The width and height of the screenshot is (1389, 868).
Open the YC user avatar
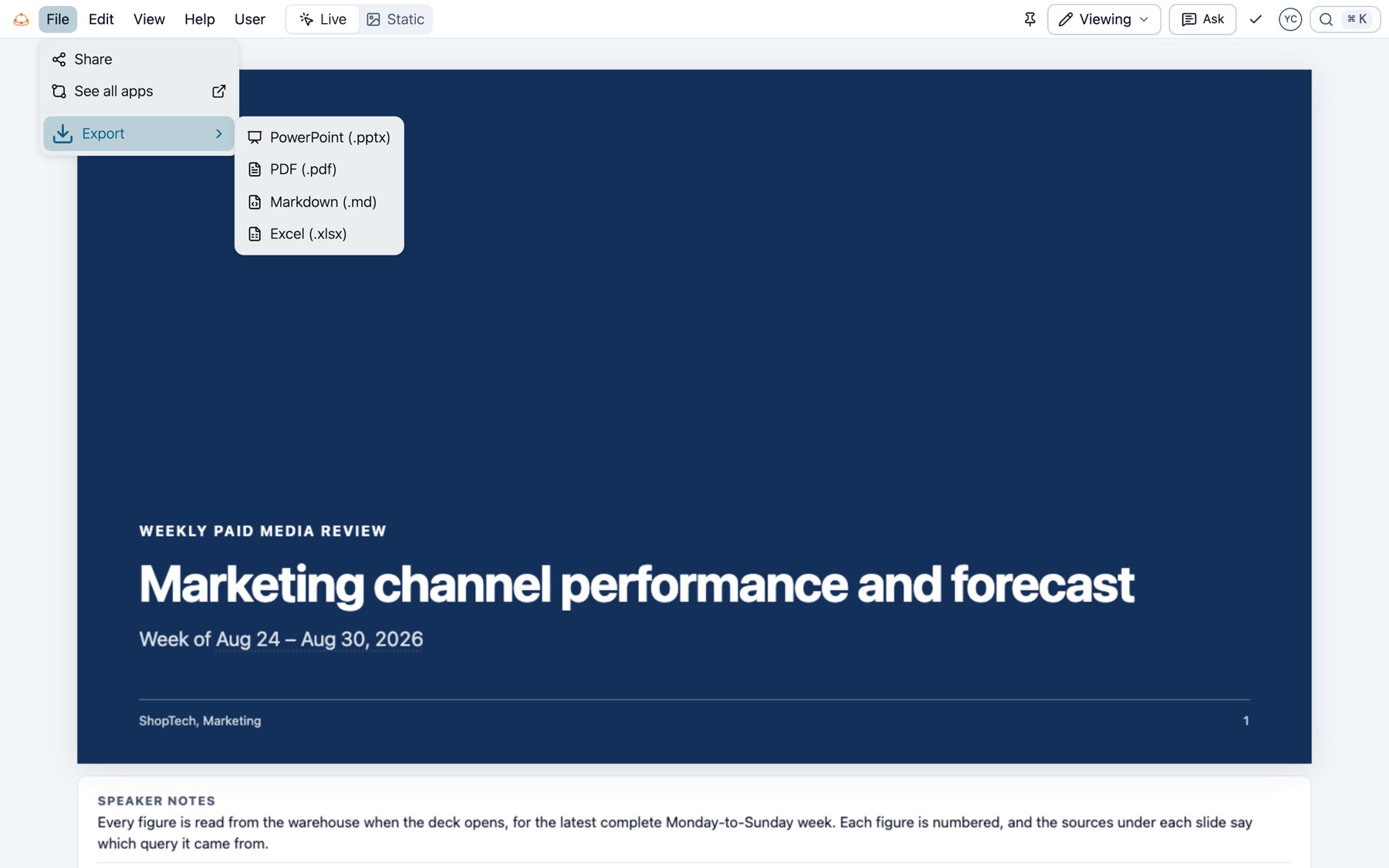pos(1290,19)
